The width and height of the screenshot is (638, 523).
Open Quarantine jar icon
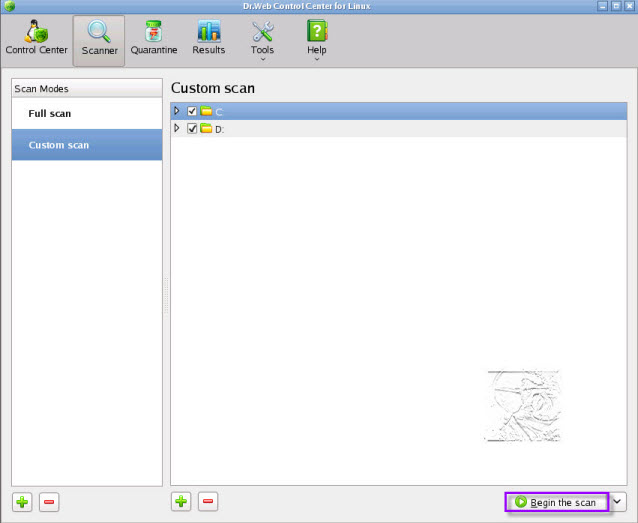coord(153,31)
